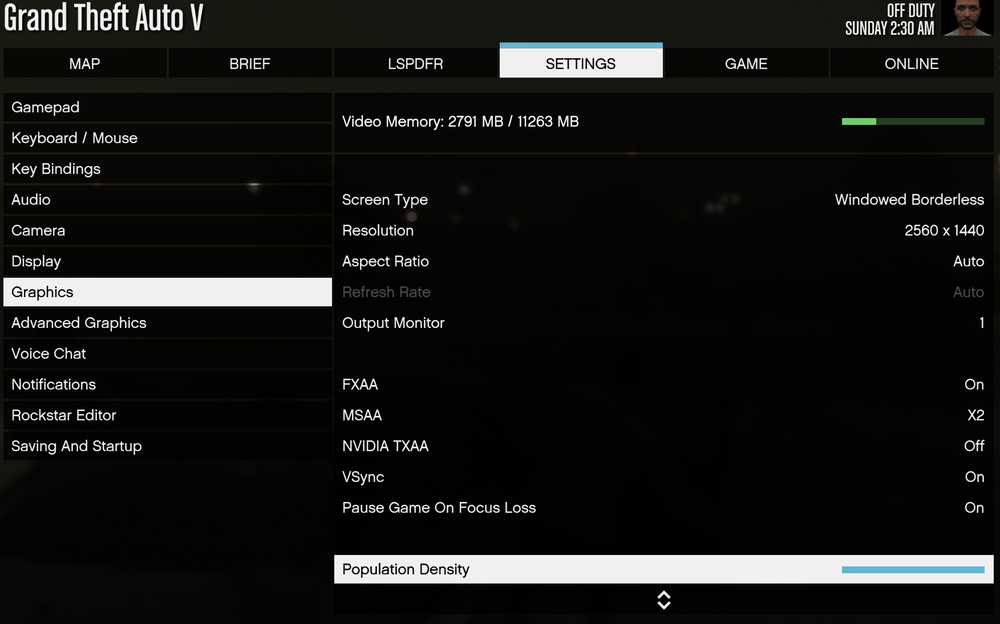Change the Aspect Ratio Auto value
1000x624 pixels.
[x=969, y=261]
